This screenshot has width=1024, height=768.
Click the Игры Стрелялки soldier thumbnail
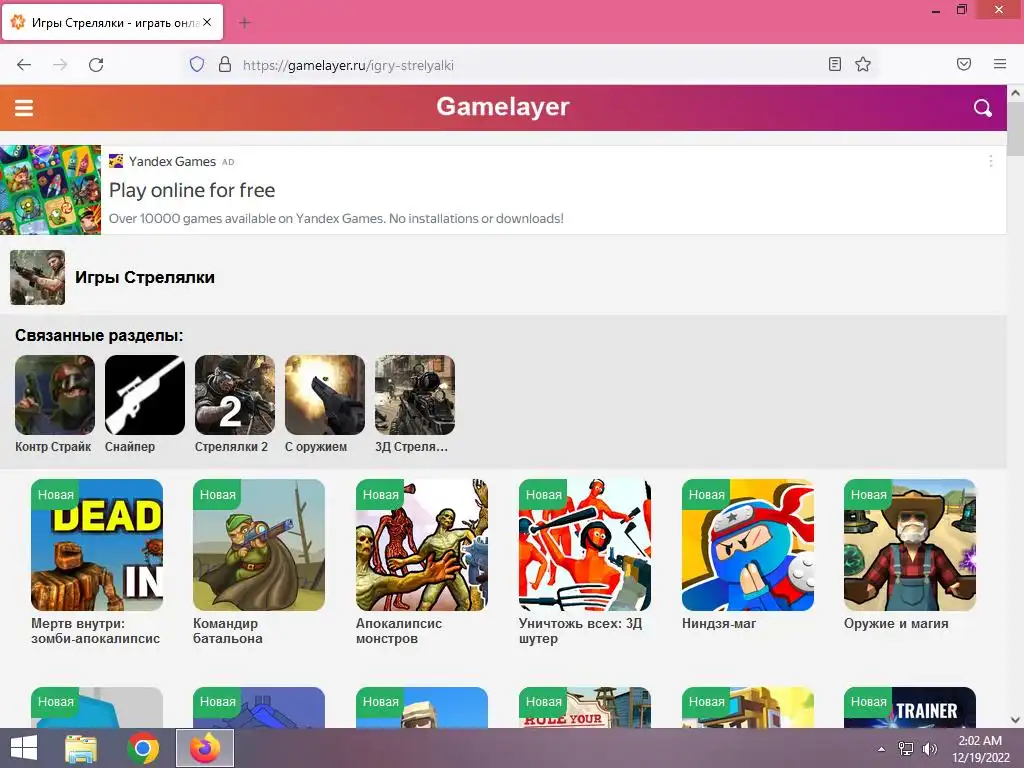tap(37, 278)
